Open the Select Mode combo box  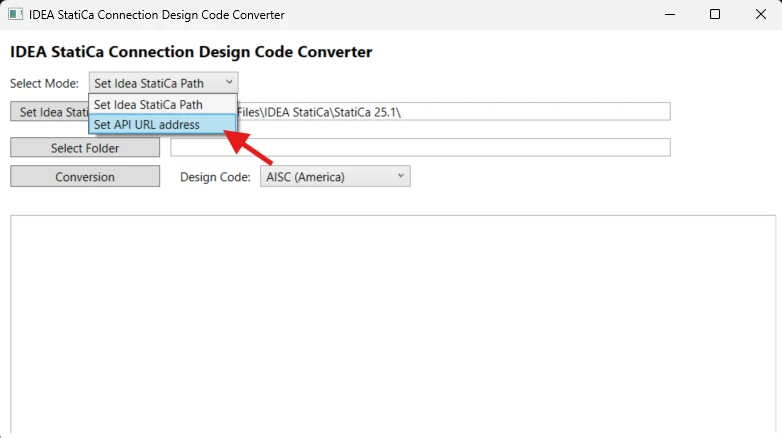point(163,83)
